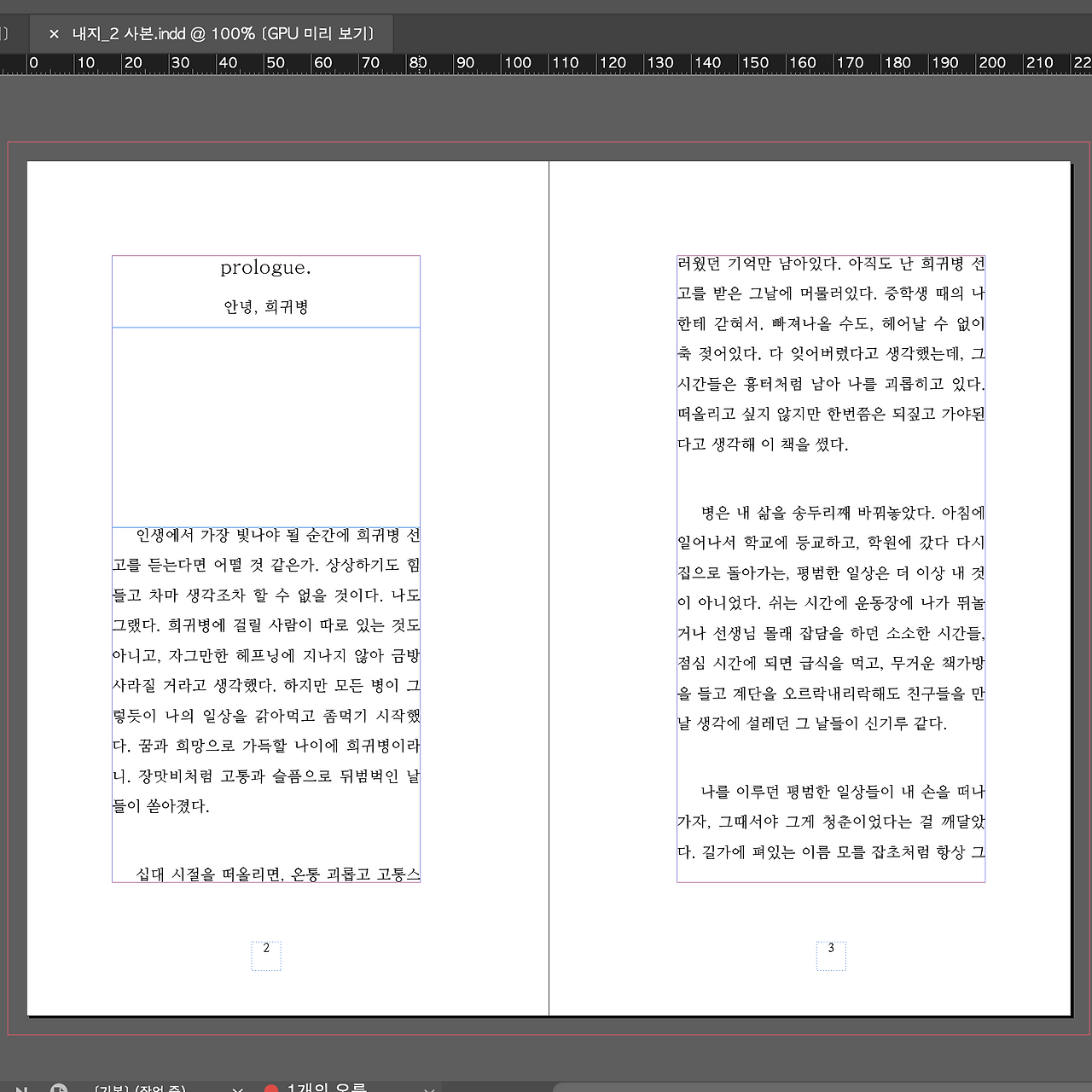Click the line '날 생각에 설레던 그 날들이 신기루 같다.'
Screen dimensions: 1092x1092
[812, 723]
